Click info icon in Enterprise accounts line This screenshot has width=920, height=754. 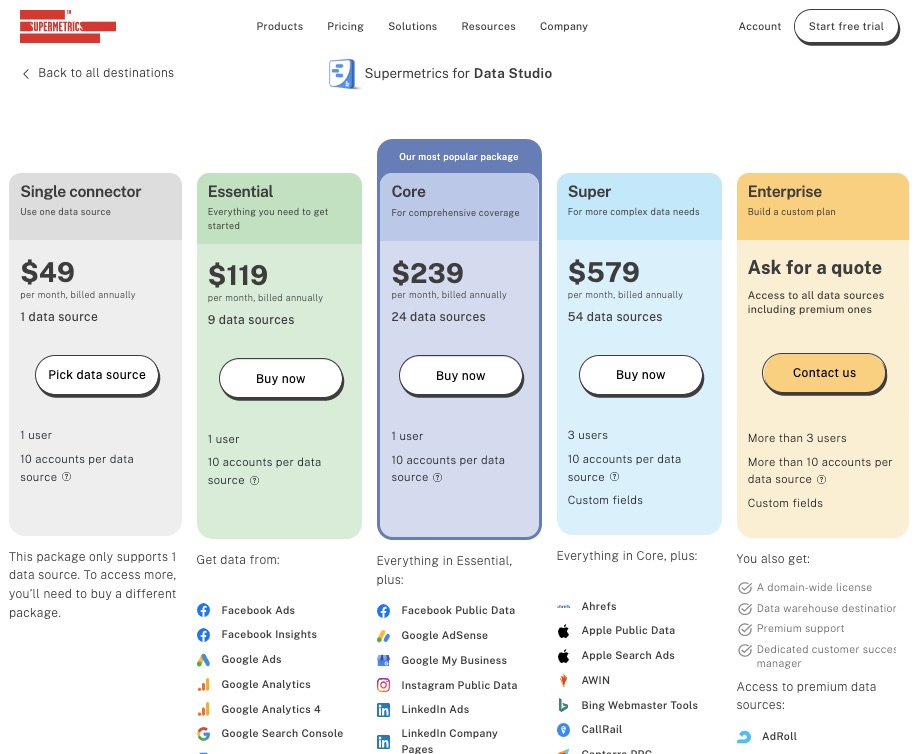point(821,479)
